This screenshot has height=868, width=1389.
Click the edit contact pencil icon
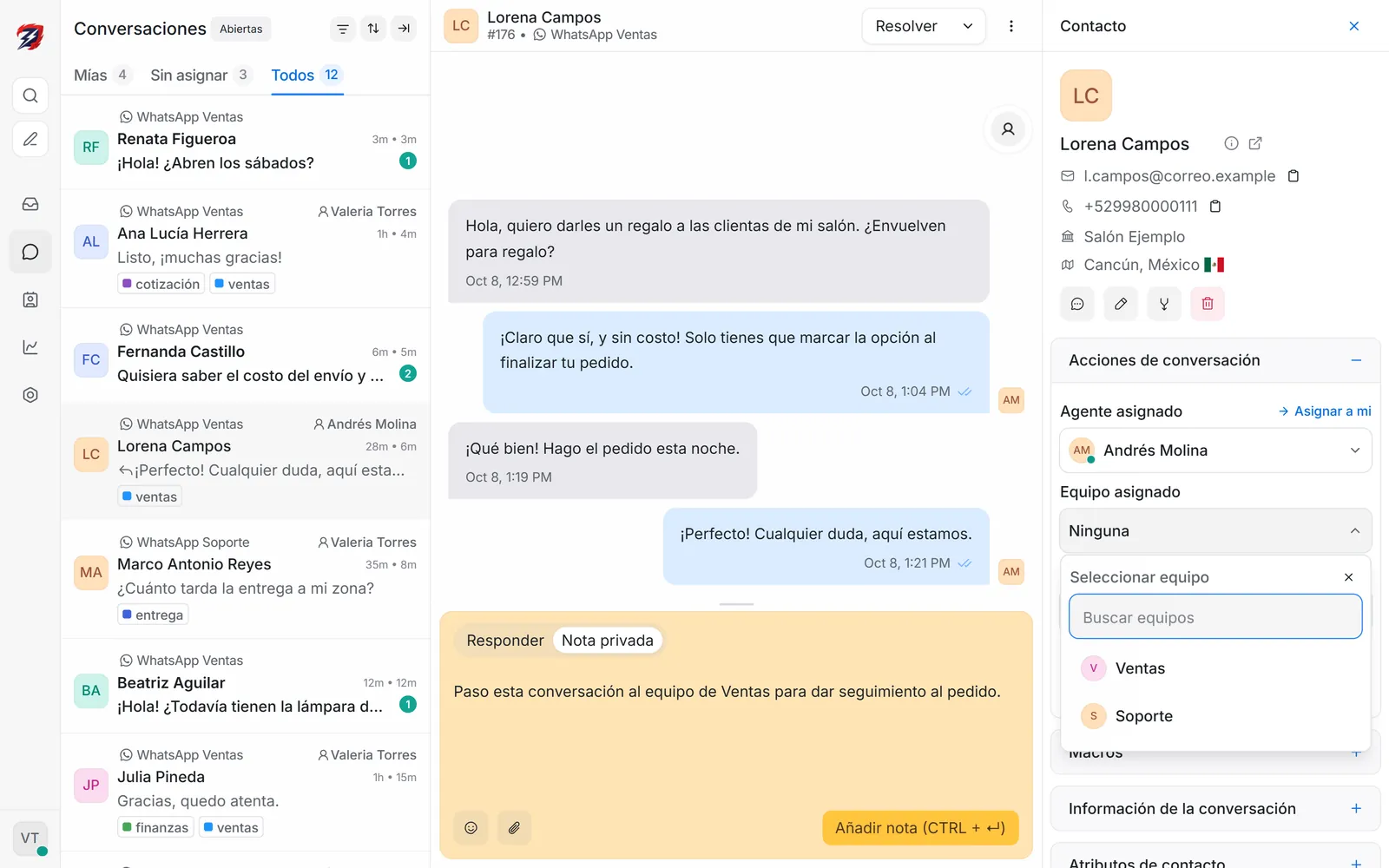tap(1121, 304)
